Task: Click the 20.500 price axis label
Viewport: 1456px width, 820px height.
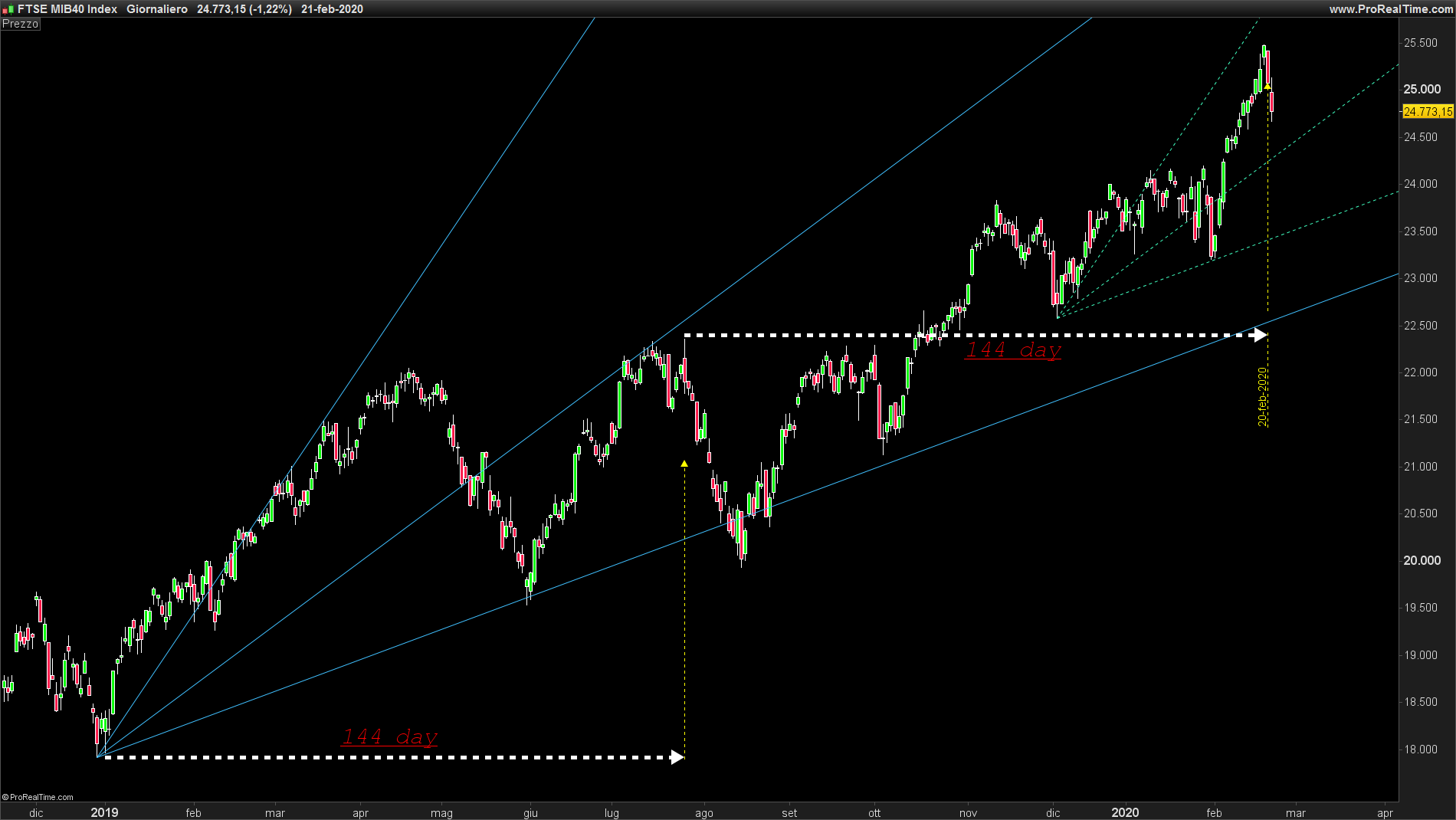Action: [x=1421, y=513]
